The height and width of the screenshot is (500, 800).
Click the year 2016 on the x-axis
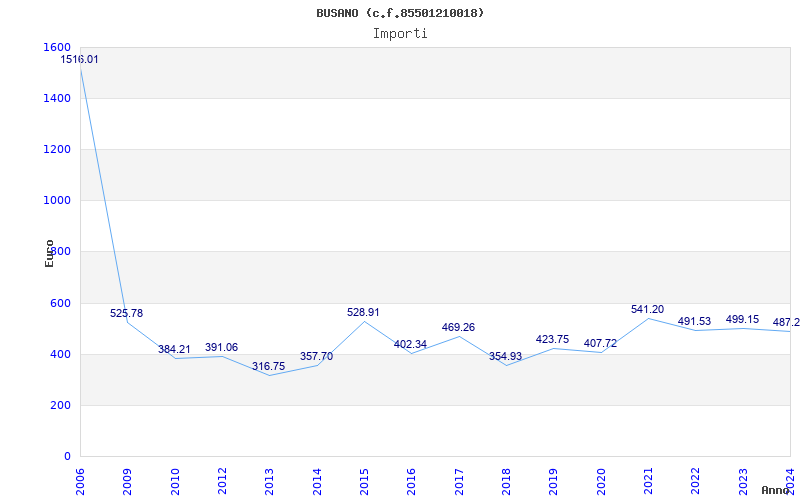[x=412, y=480]
